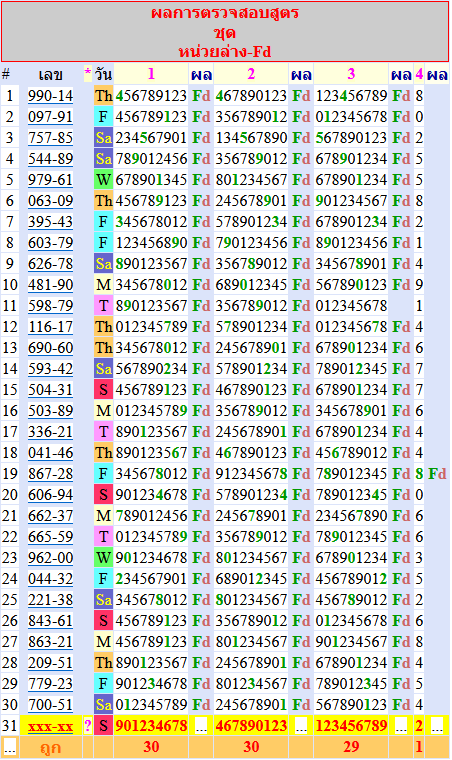Click the 544-89 result link
The height and width of the screenshot is (760, 452).
50,159
